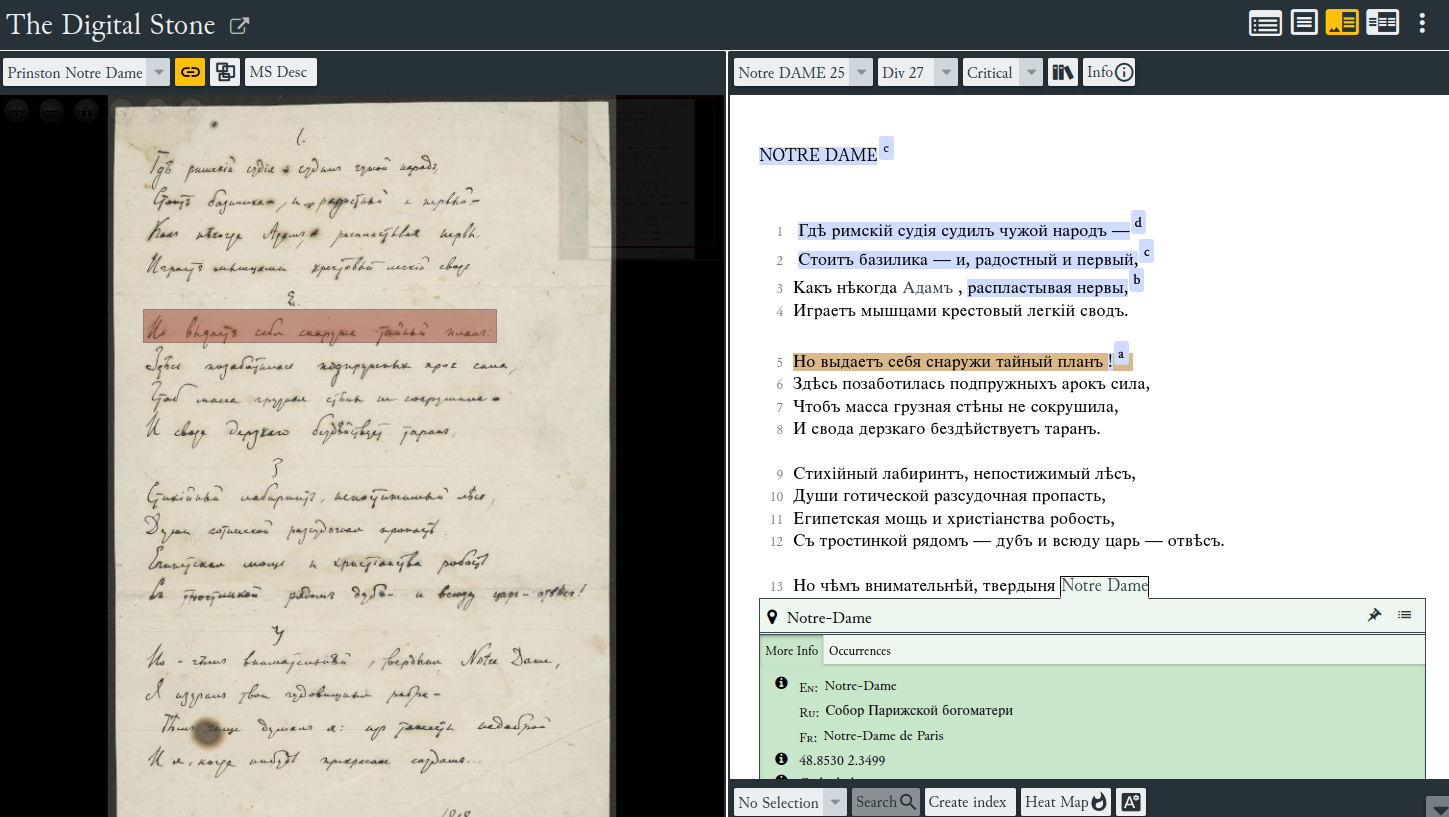Viewport: 1449px width, 817px height.
Task: Open apparatus note b on line 3
Action: coord(1136,279)
